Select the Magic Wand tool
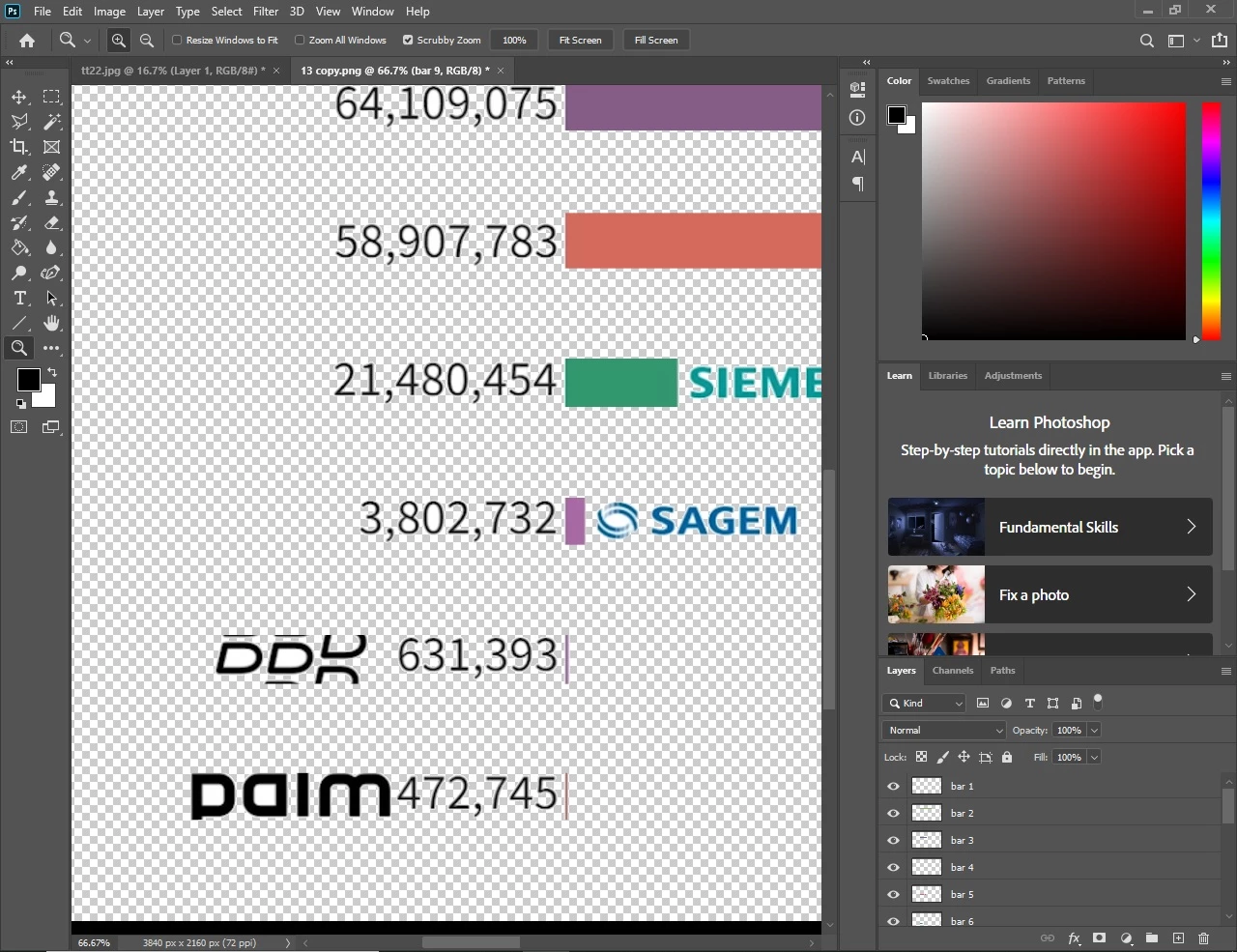The width and height of the screenshot is (1237, 952). coord(51,122)
